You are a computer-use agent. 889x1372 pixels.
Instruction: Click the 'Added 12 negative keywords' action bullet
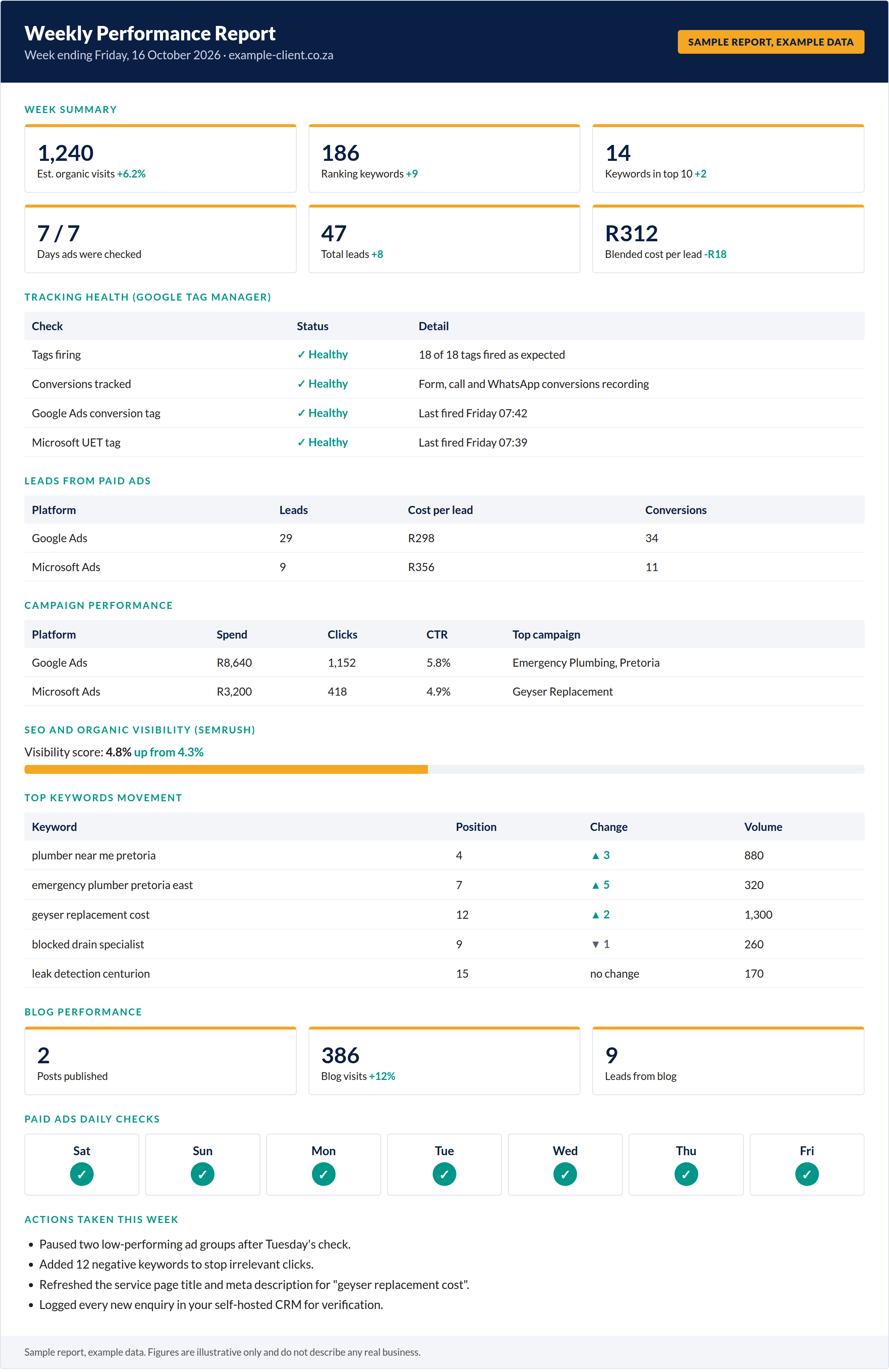(176, 1265)
